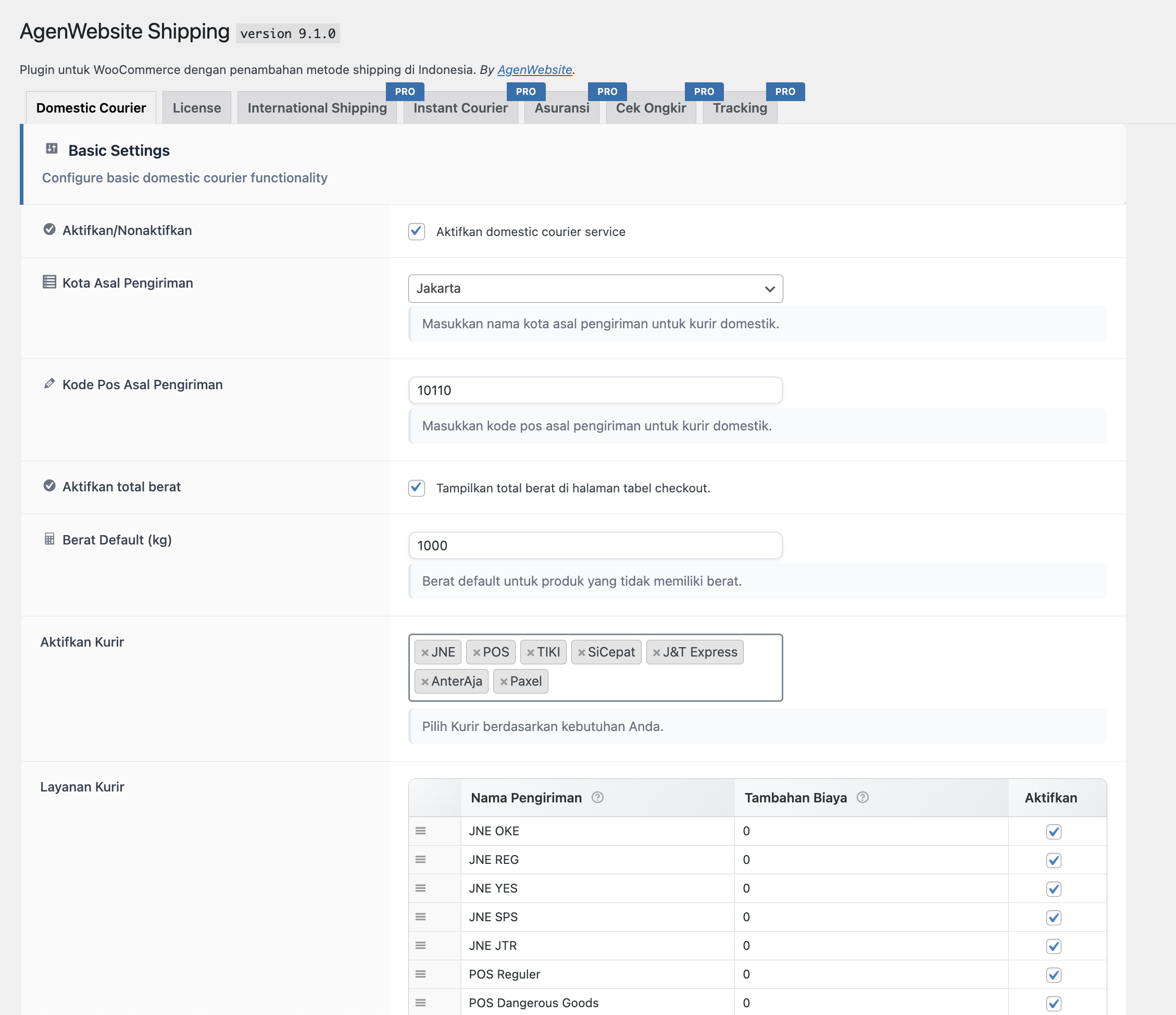
Task: Grab the drag handle for JNE JTR
Action: [x=421, y=946]
